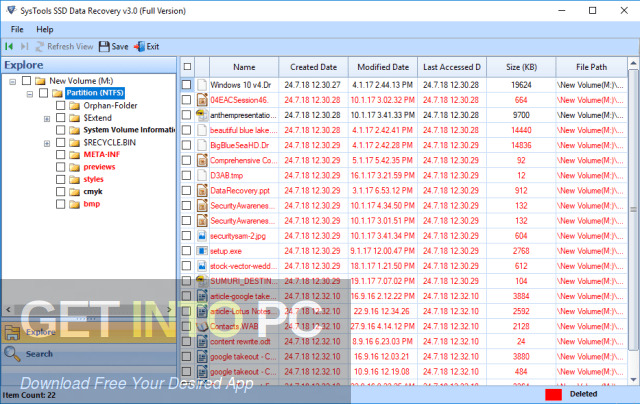Check the Partition (NTFS) checkbox
640x404 pixels.
[43, 93]
